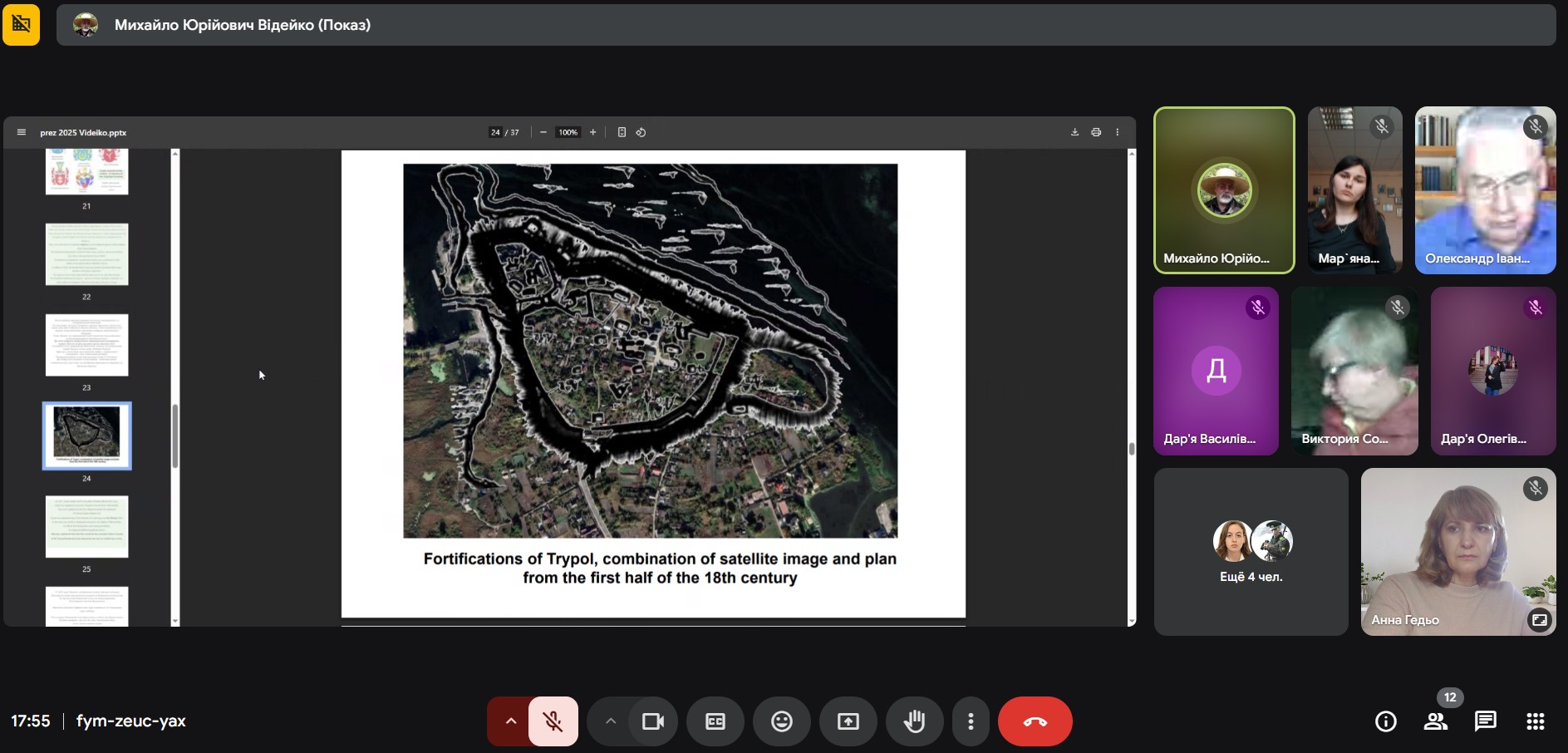Image resolution: width=1568 pixels, height=753 pixels.
Task: Download the shared presentation file
Action: [x=1074, y=132]
